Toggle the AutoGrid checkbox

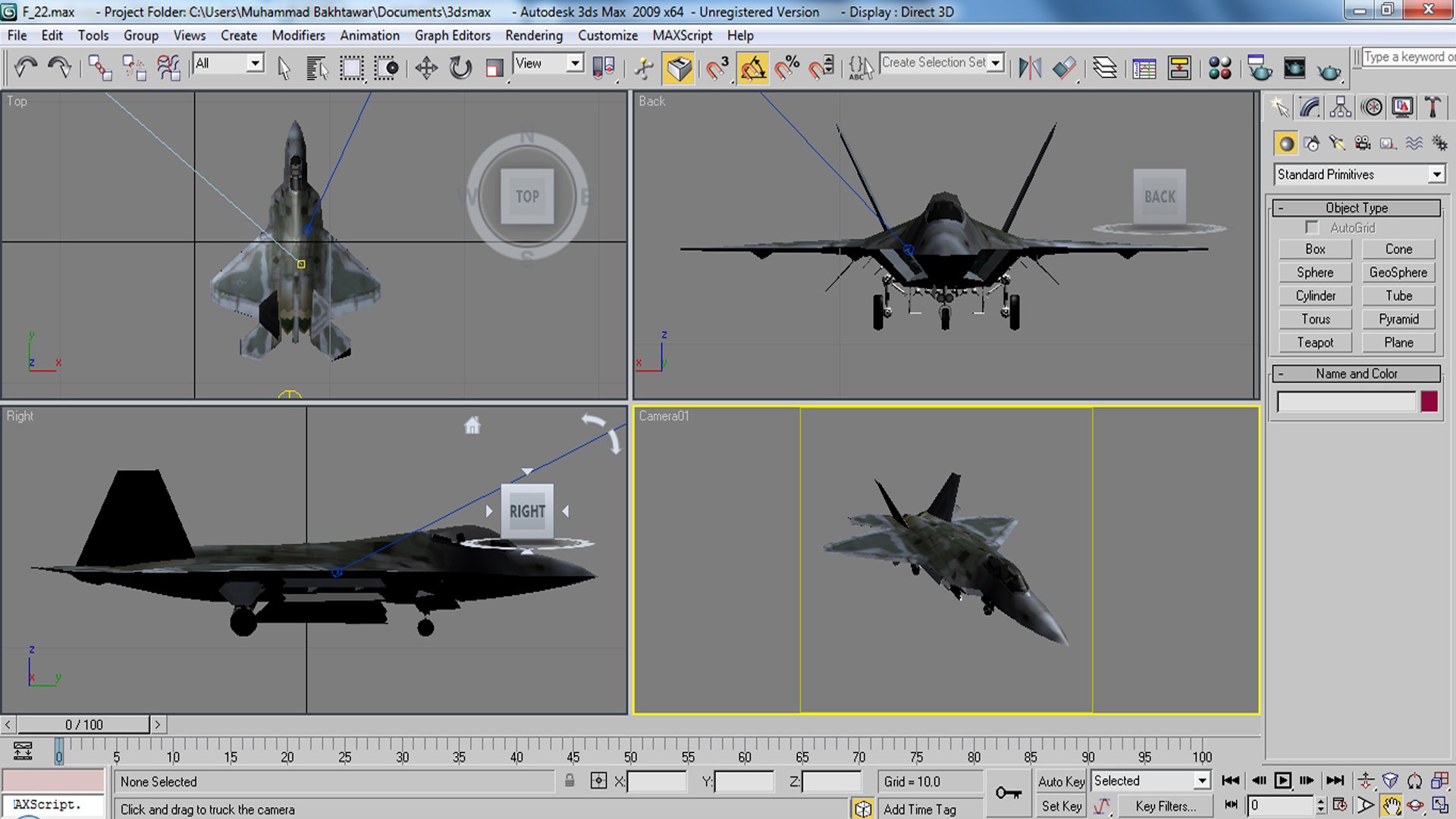pyautogui.click(x=1312, y=227)
